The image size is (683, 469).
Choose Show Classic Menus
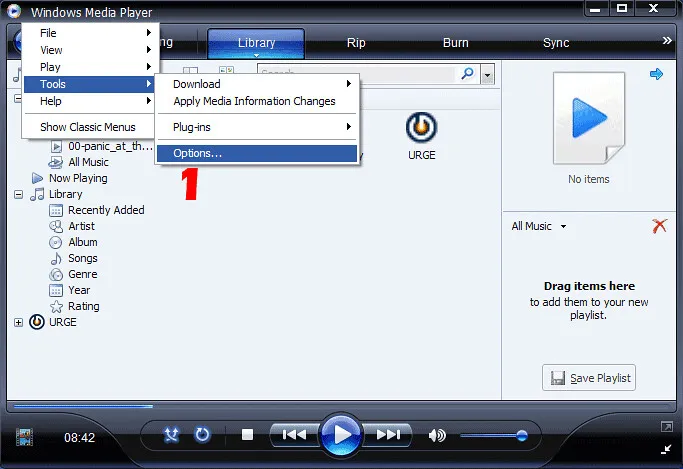pyautogui.click(x=89, y=127)
